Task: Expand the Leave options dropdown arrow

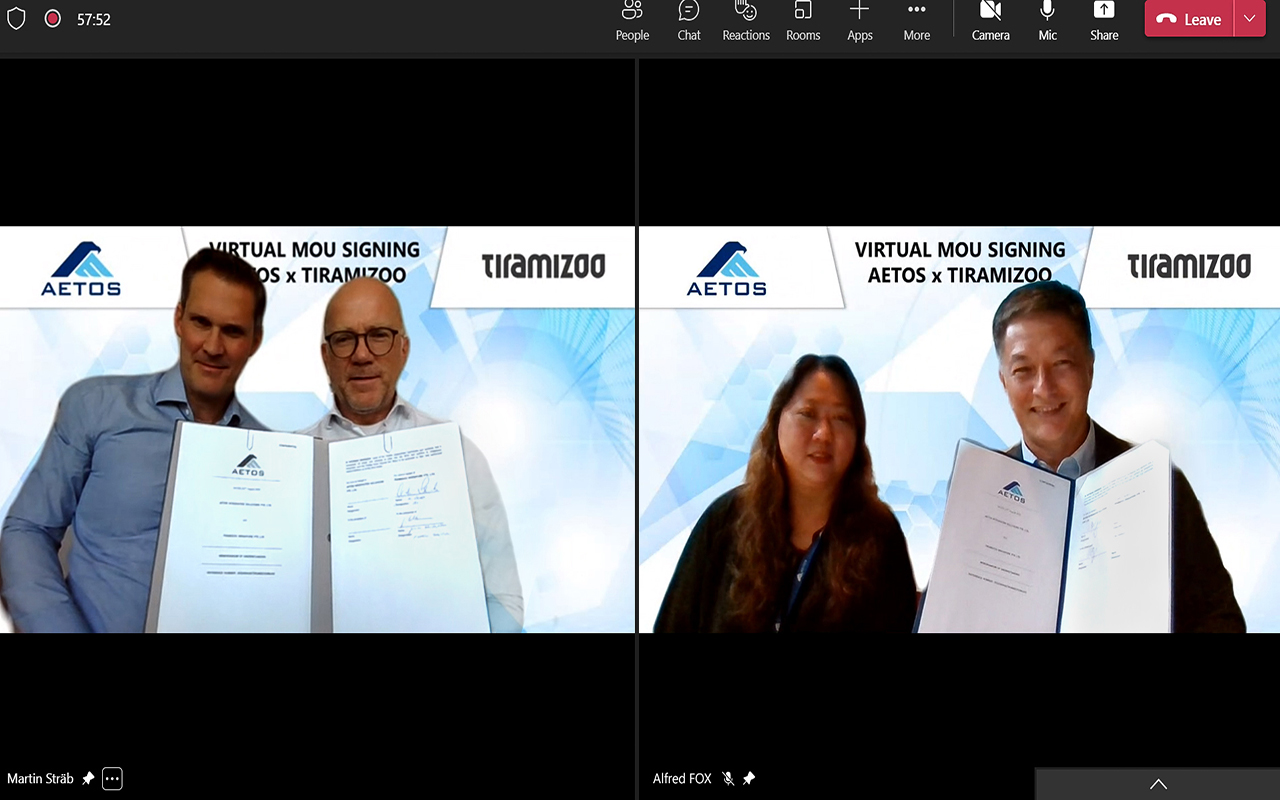Action: [x=1250, y=19]
